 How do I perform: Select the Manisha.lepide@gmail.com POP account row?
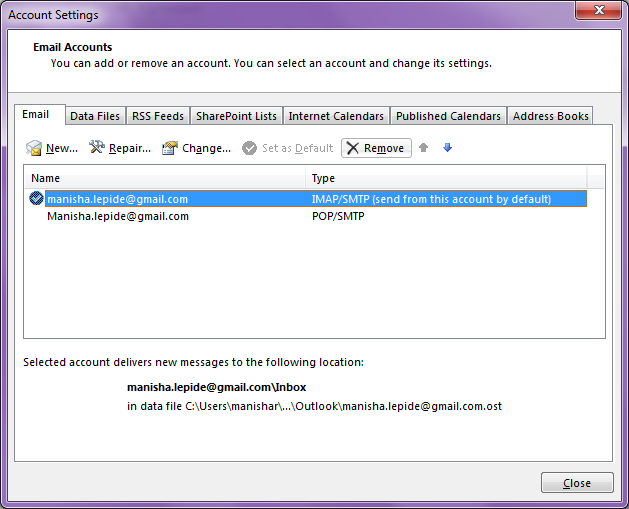click(x=308, y=216)
